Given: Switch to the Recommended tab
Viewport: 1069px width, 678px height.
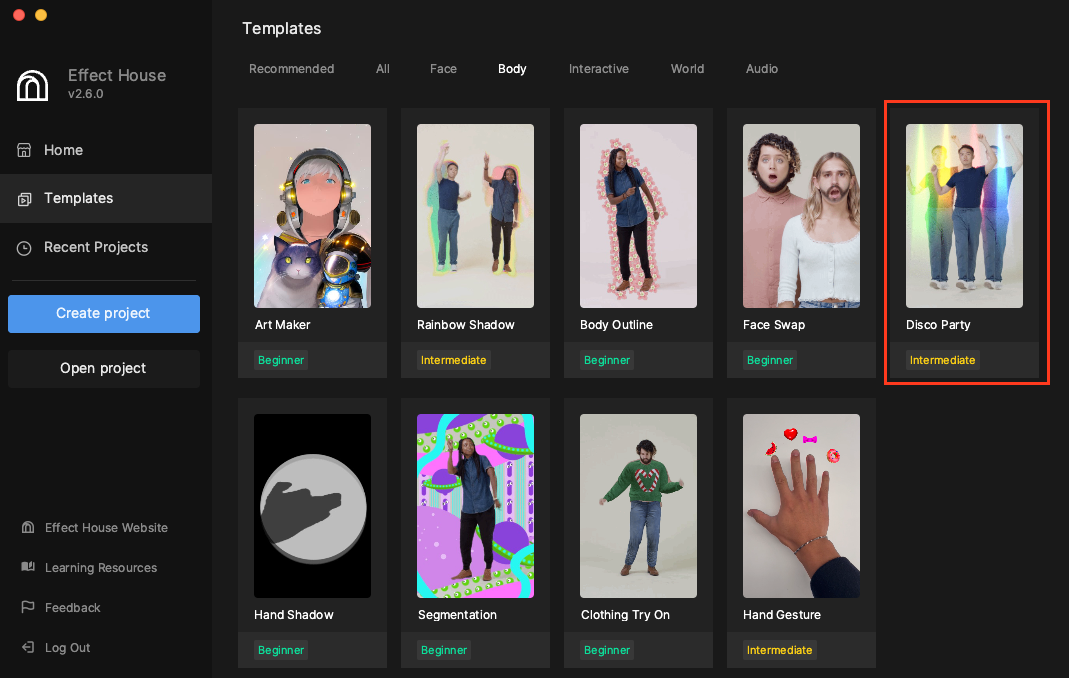Looking at the screenshot, I should [x=291, y=69].
